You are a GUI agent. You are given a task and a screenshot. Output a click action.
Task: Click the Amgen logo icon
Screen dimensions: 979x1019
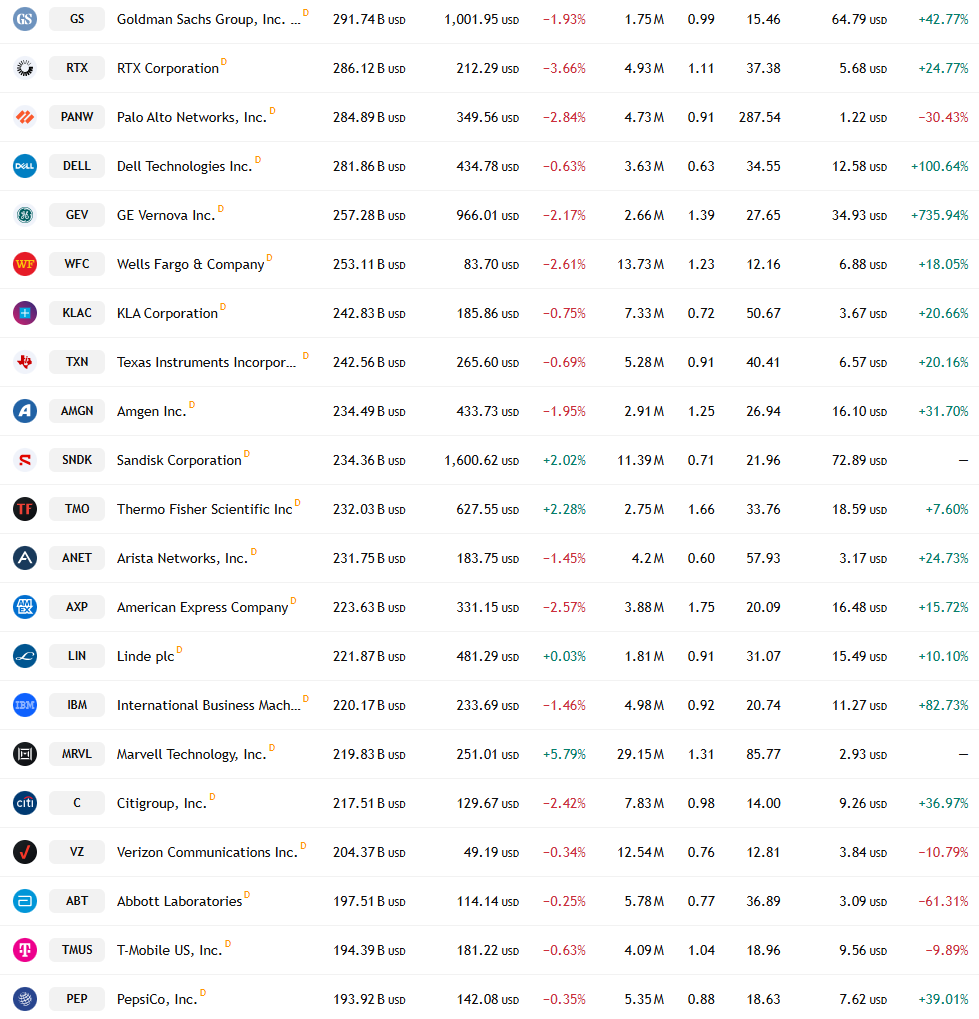25,411
